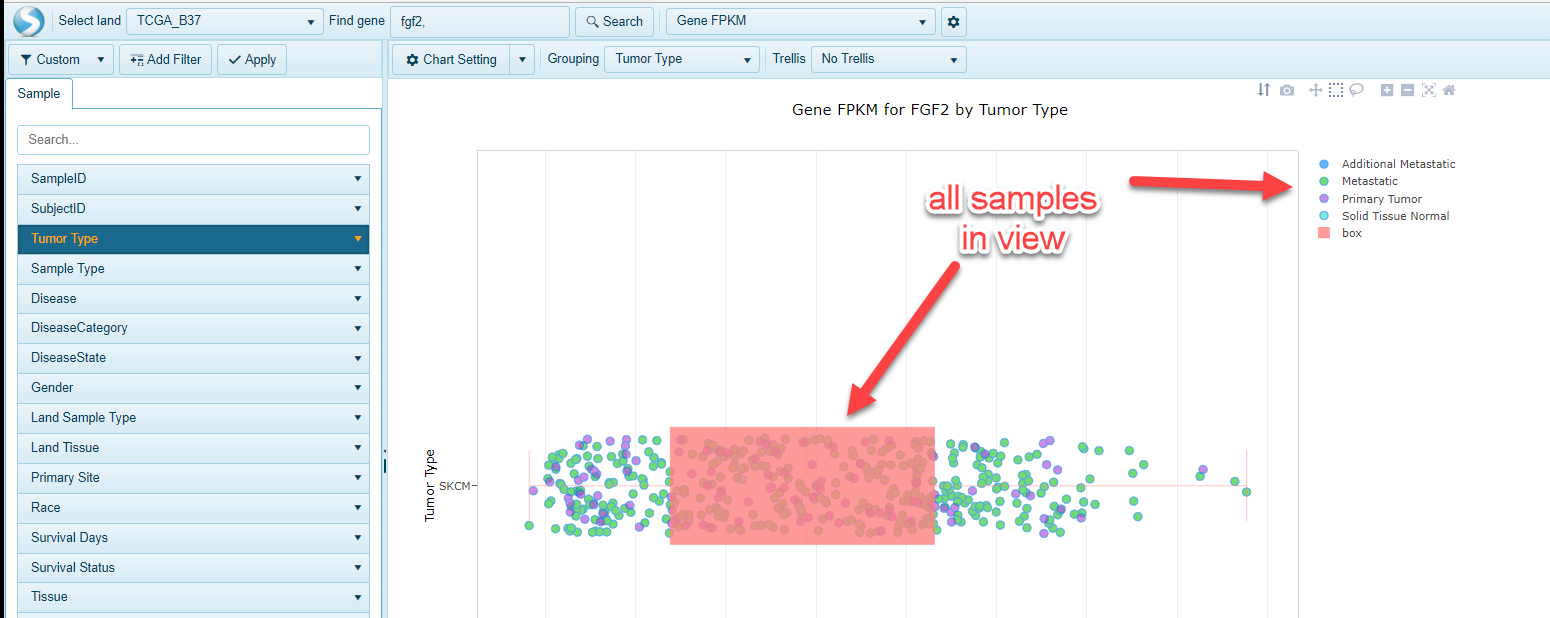The height and width of the screenshot is (618, 1550).
Task: Open the No Trellis dropdown
Action: pyautogui.click(x=888, y=59)
